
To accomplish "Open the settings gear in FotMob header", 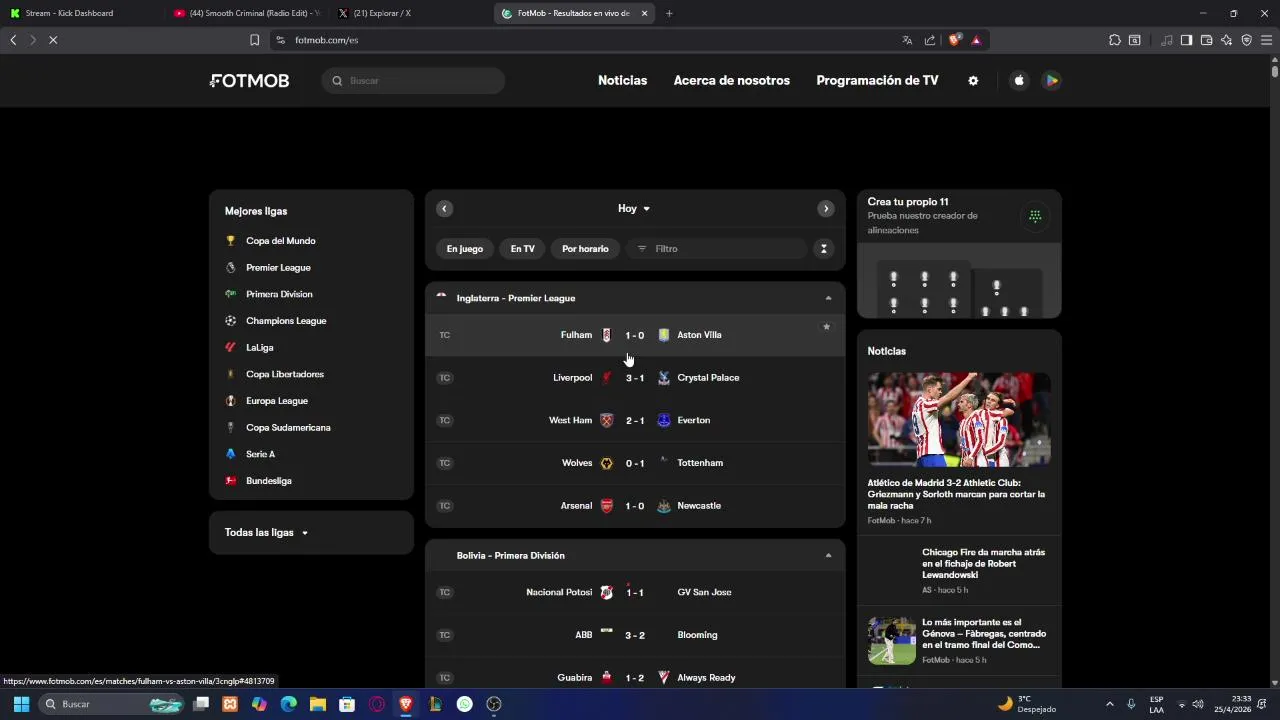I will tap(973, 81).
